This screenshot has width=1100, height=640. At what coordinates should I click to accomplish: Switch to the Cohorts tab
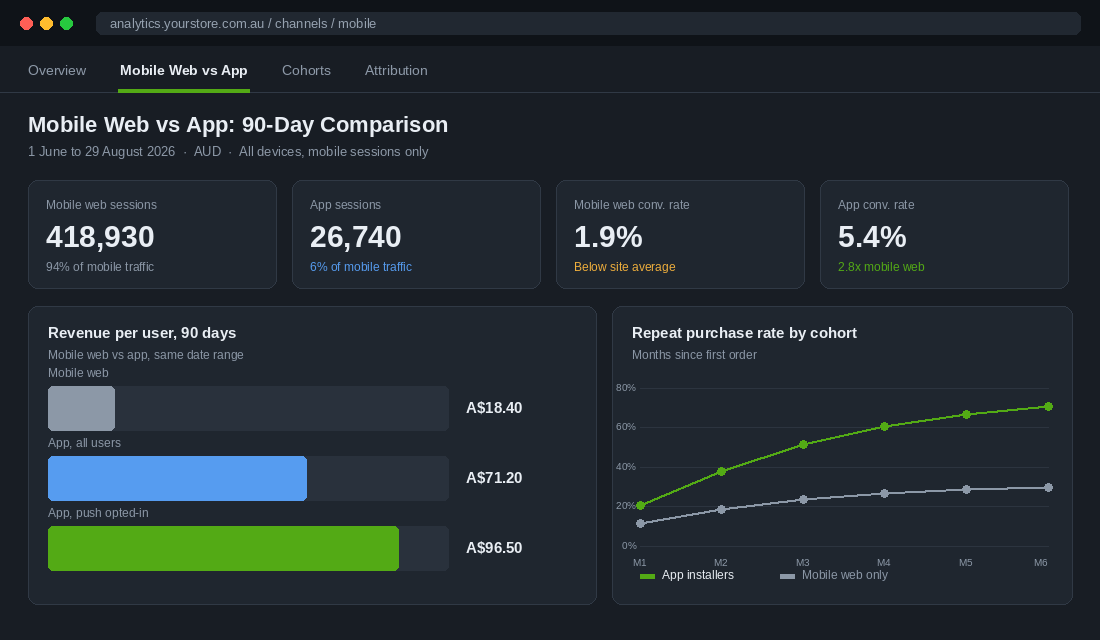coord(306,70)
